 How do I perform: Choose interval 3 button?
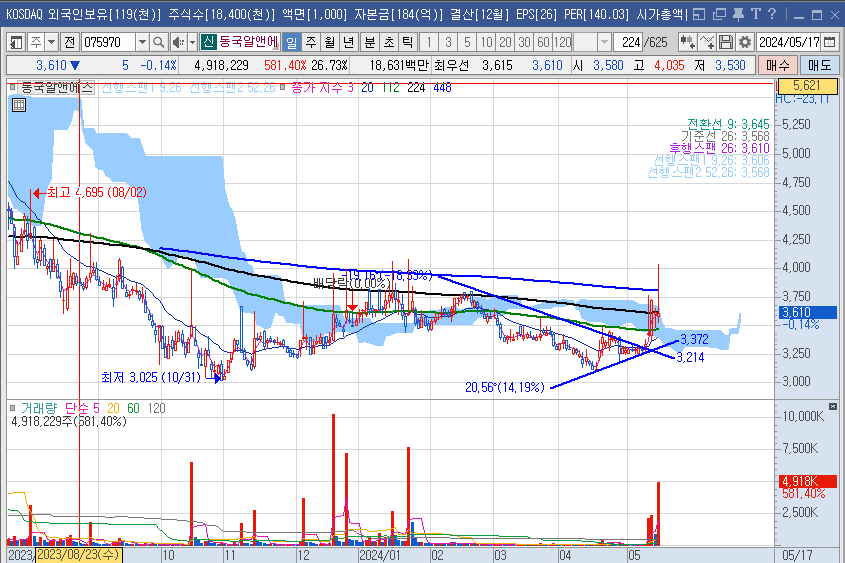point(448,41)
